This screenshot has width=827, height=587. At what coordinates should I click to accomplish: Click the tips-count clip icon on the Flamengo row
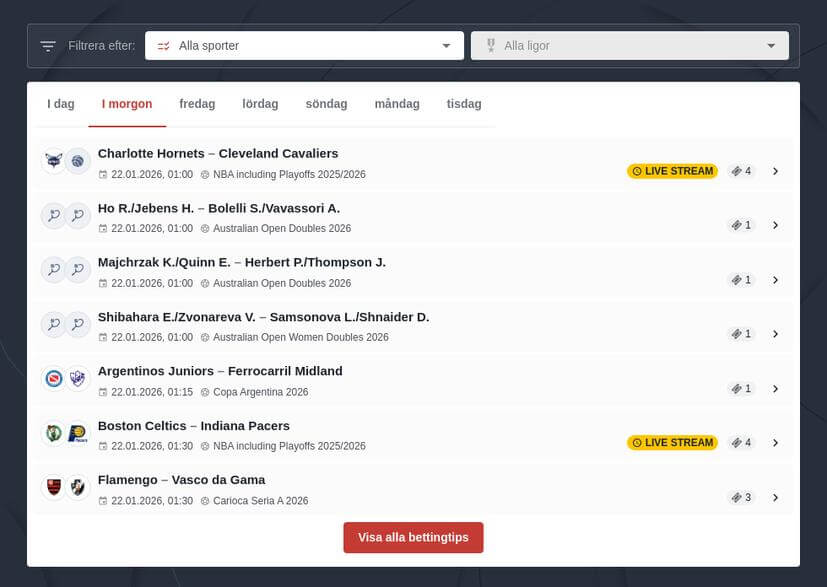[x=736, y=497]
